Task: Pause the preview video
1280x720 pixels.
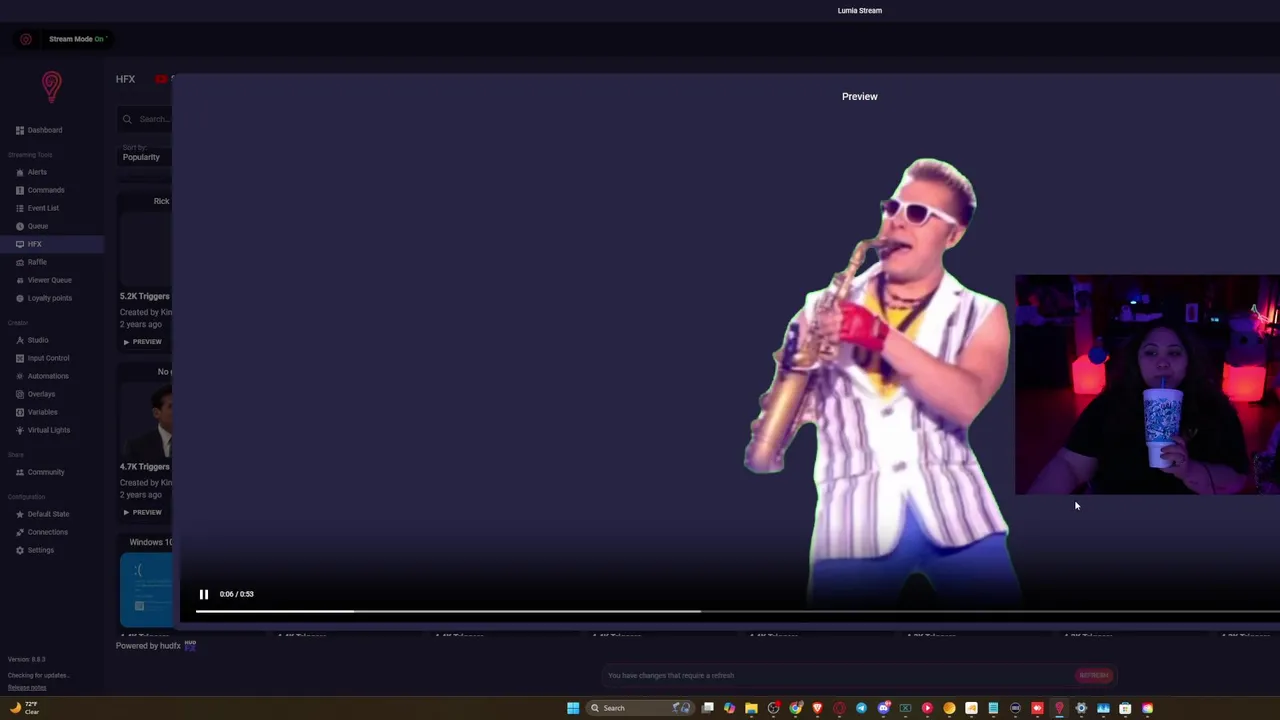Action: tap(204, 594)
